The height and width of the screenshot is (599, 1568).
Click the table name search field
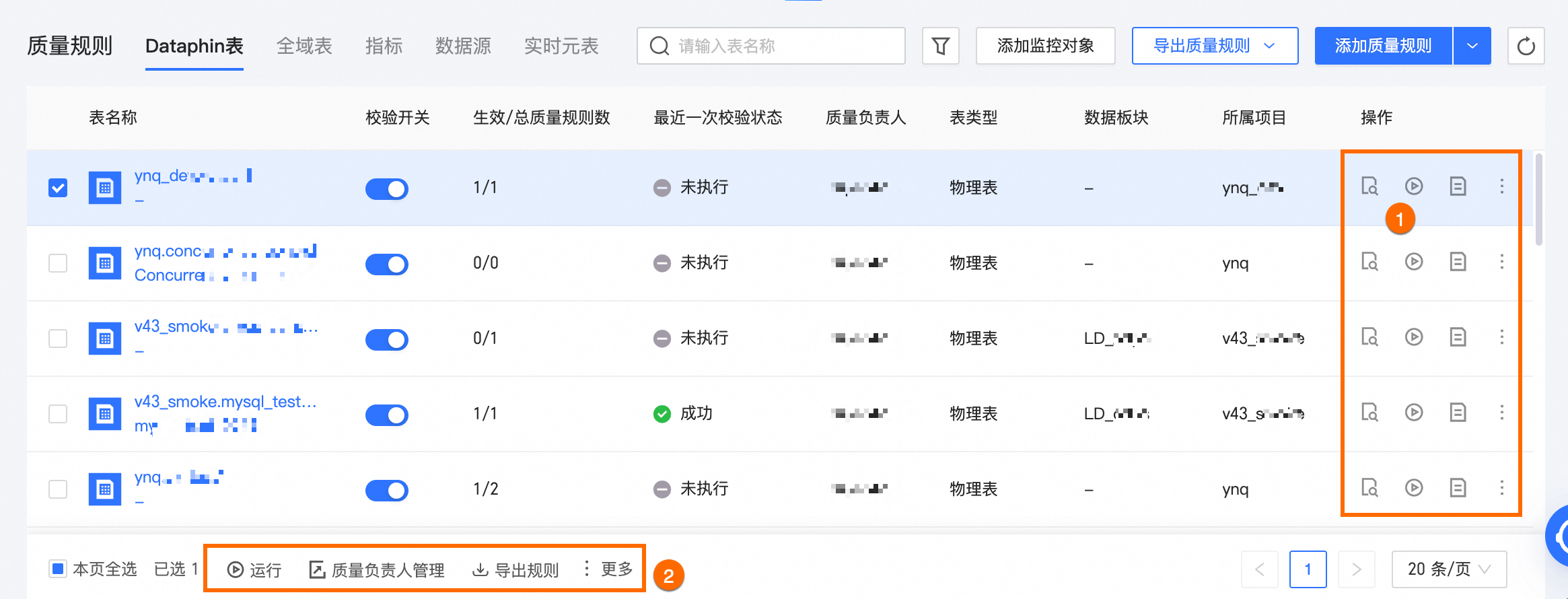pyautogui.click(x=781, y=46)
